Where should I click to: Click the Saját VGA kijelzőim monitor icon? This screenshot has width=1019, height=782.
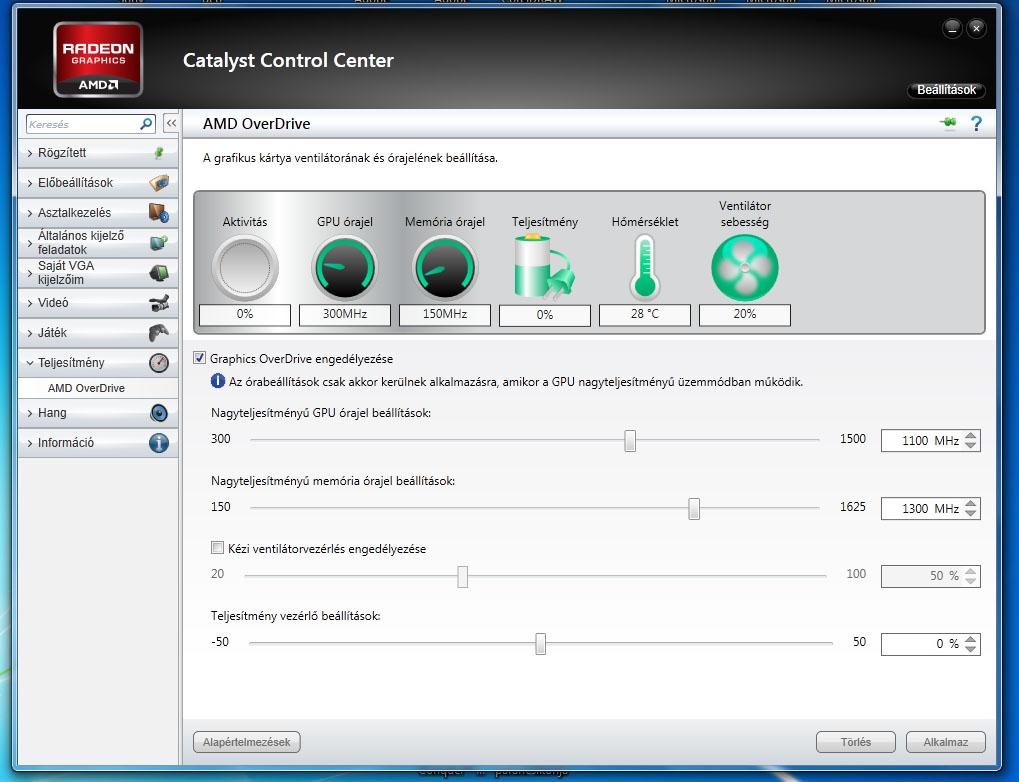click(159, 272)
